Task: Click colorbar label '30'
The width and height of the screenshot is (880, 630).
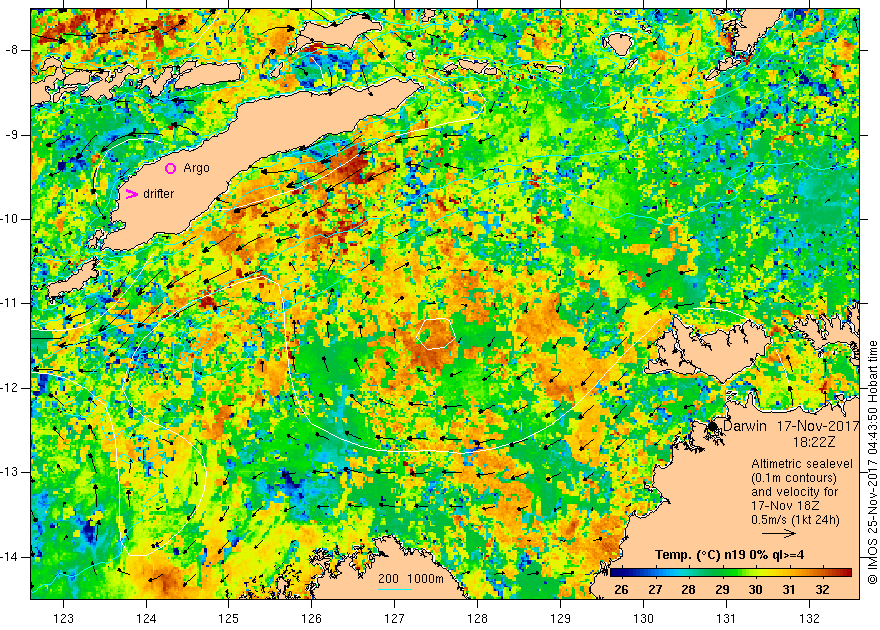Action: [x=755, y=590]
